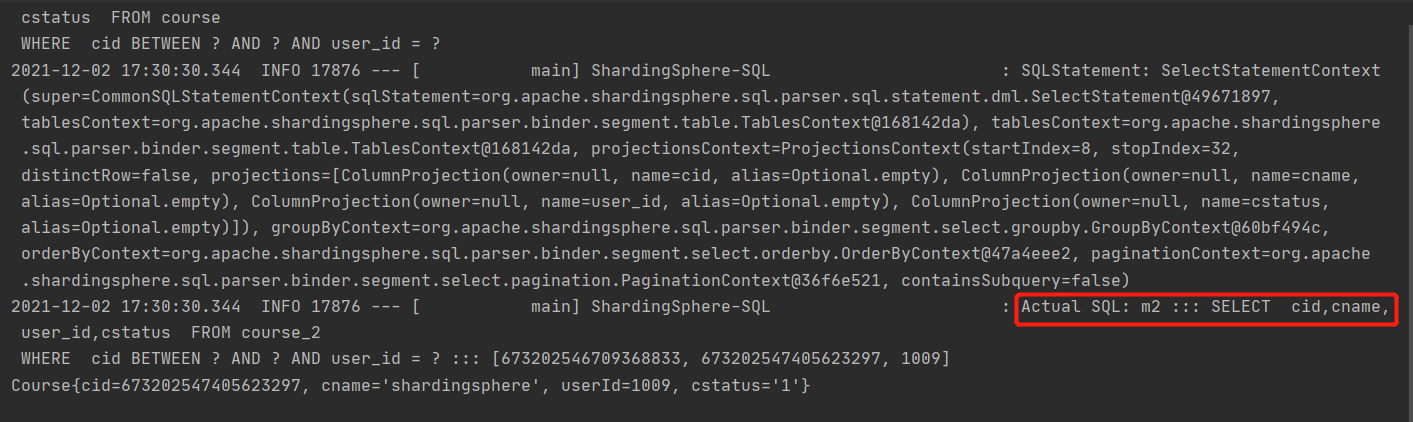
Task: Click the second ShardingSphere-SQL logger name
Action: [681, 307]
